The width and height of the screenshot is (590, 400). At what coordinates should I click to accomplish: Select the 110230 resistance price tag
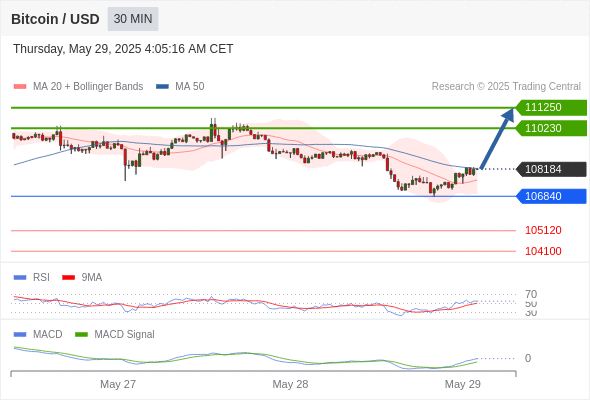point(551,128)
